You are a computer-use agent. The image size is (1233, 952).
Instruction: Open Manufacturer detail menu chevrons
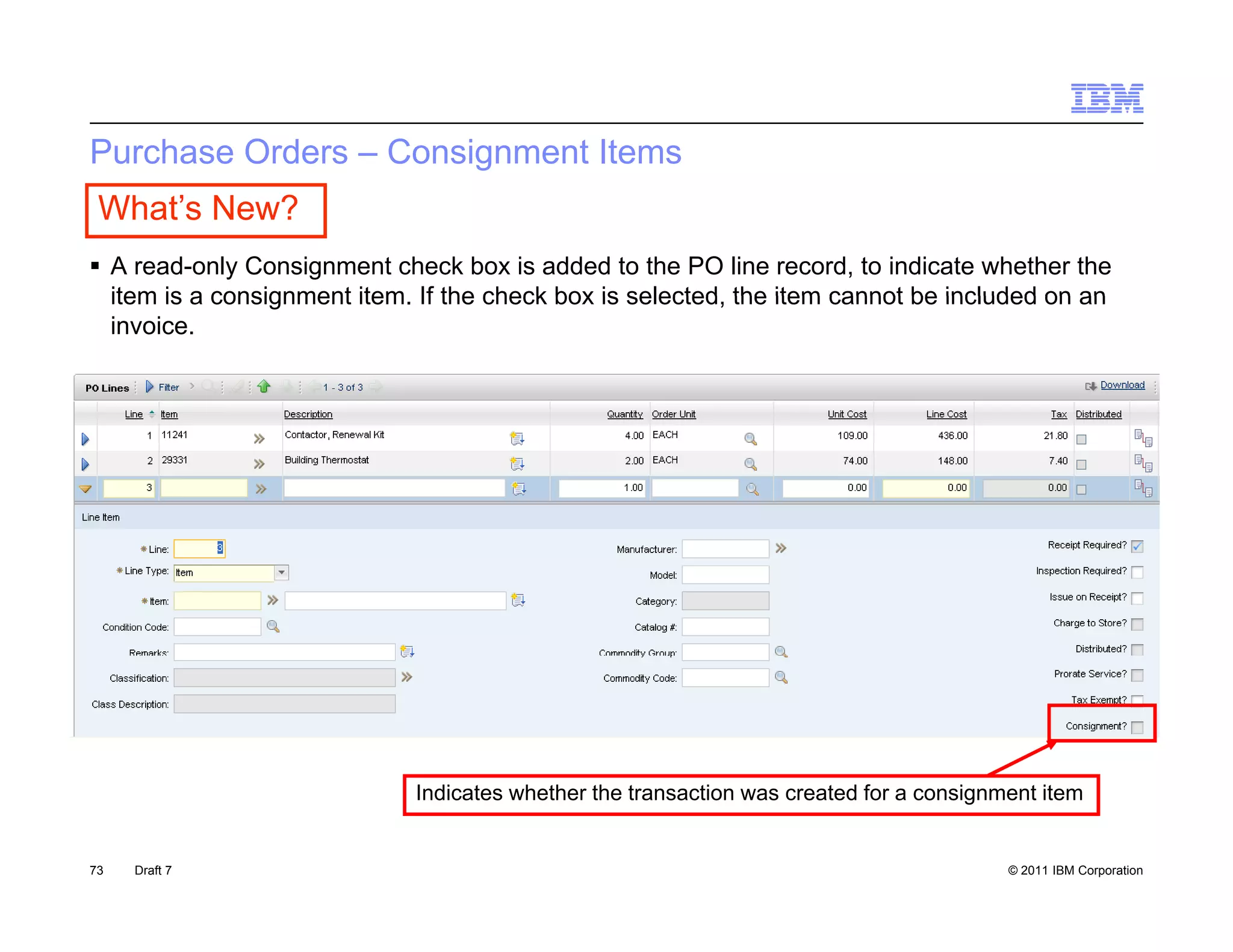[781, 548]
